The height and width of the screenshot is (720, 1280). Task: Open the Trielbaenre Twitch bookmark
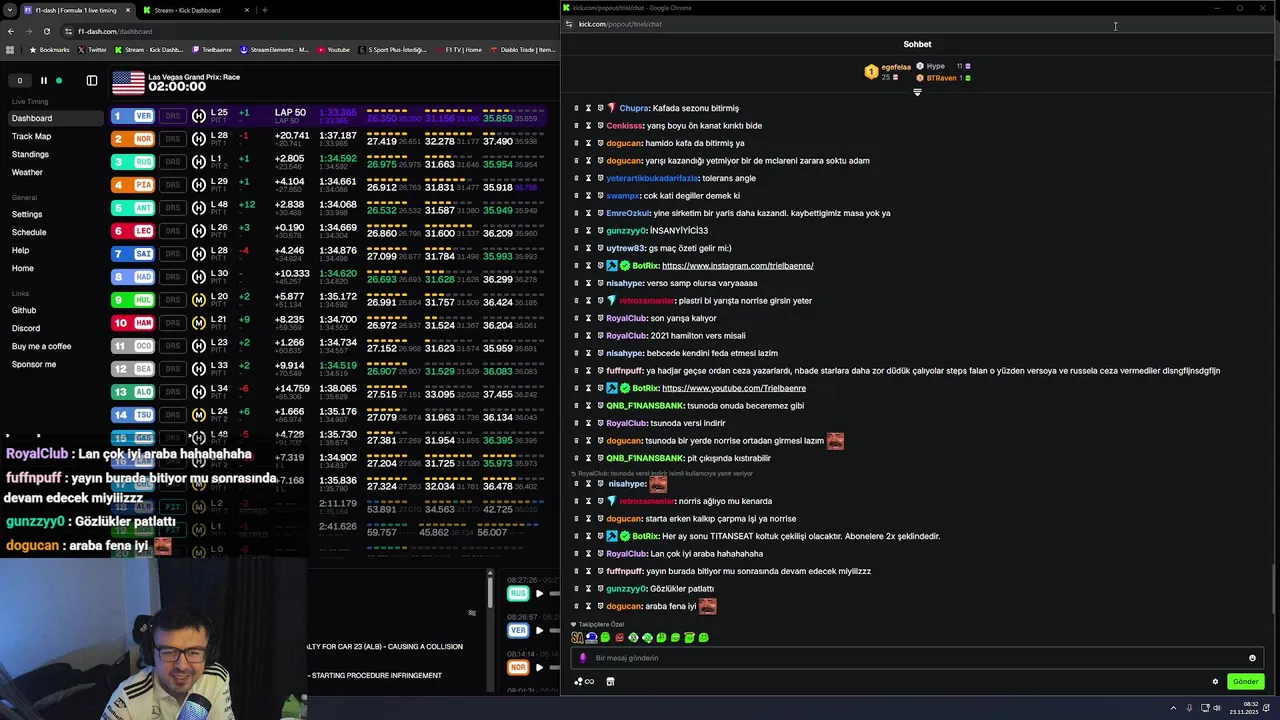point(212,49)
